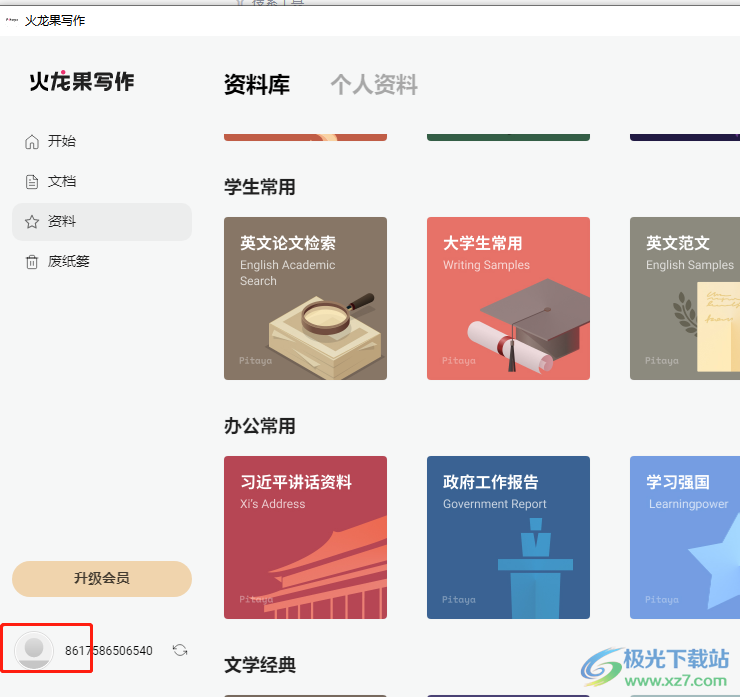Click the 文学经典 section heading

(260, 665)
